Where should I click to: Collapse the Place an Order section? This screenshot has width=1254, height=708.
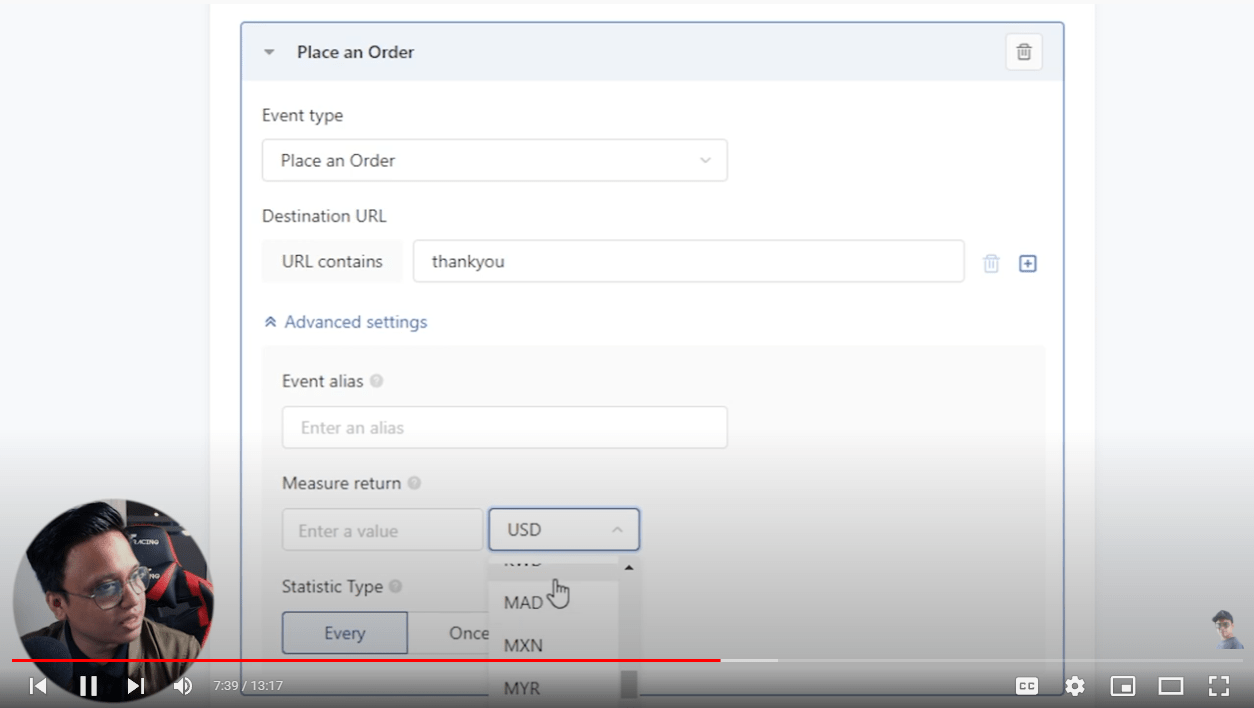(x=269, y=52)
